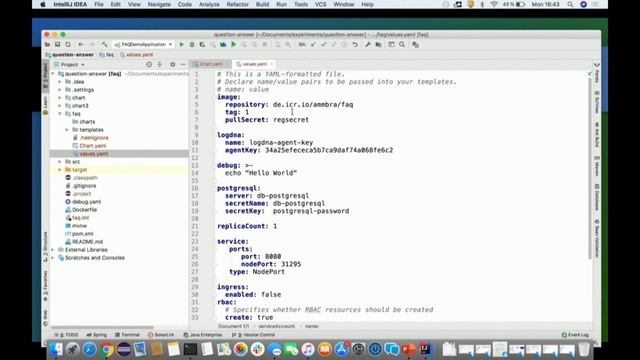
Task: Open the Refactor menu
Action: [238, 4]
